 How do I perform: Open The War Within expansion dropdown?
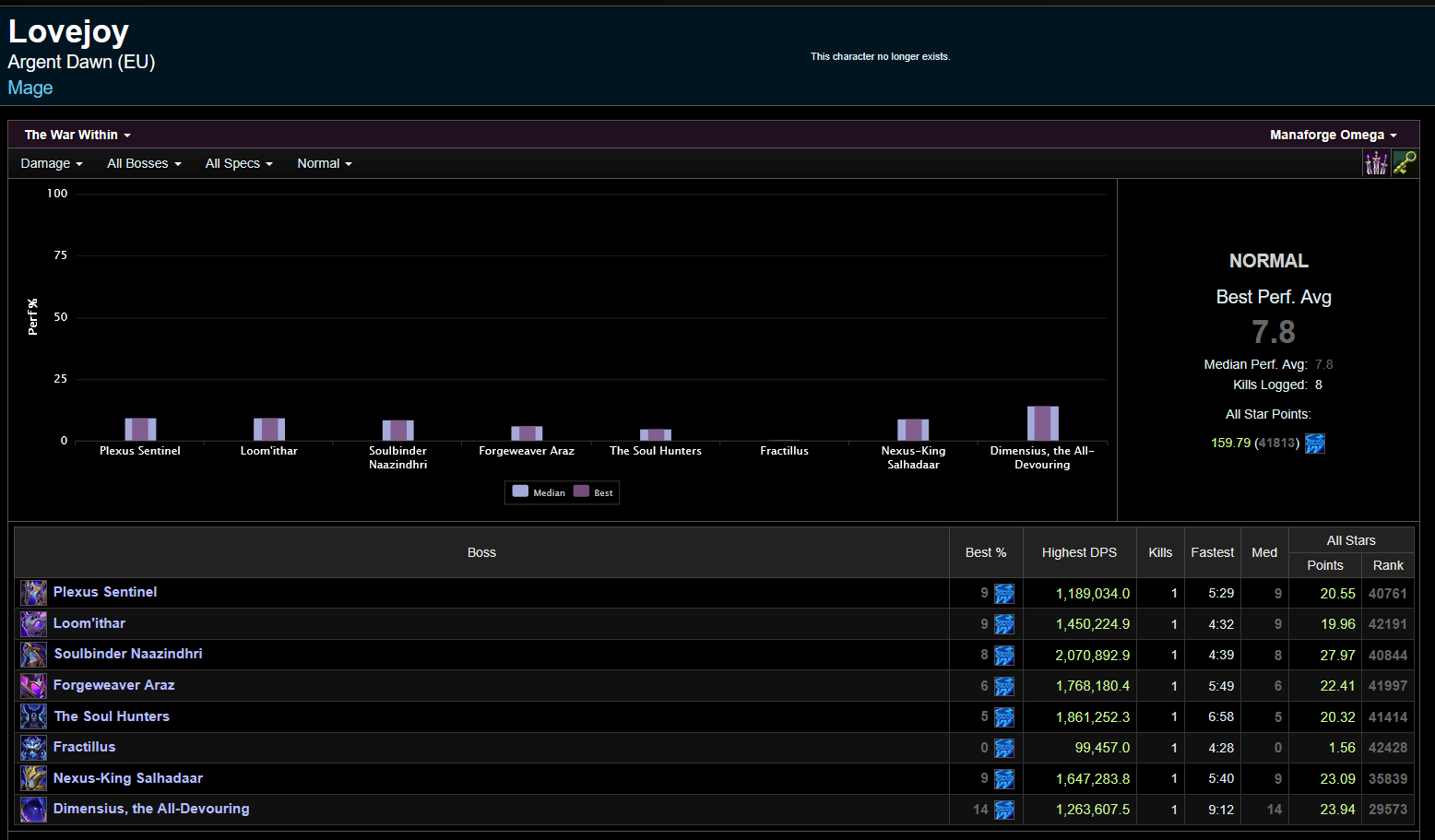click(77, 135)
